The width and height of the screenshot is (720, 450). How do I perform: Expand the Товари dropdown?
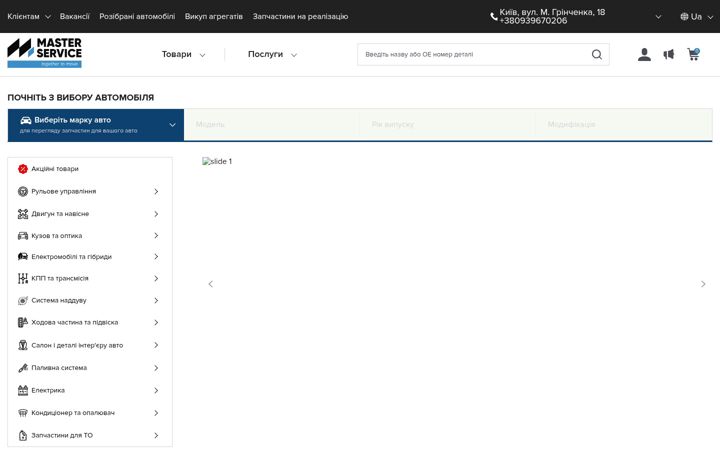coord(183,55)
